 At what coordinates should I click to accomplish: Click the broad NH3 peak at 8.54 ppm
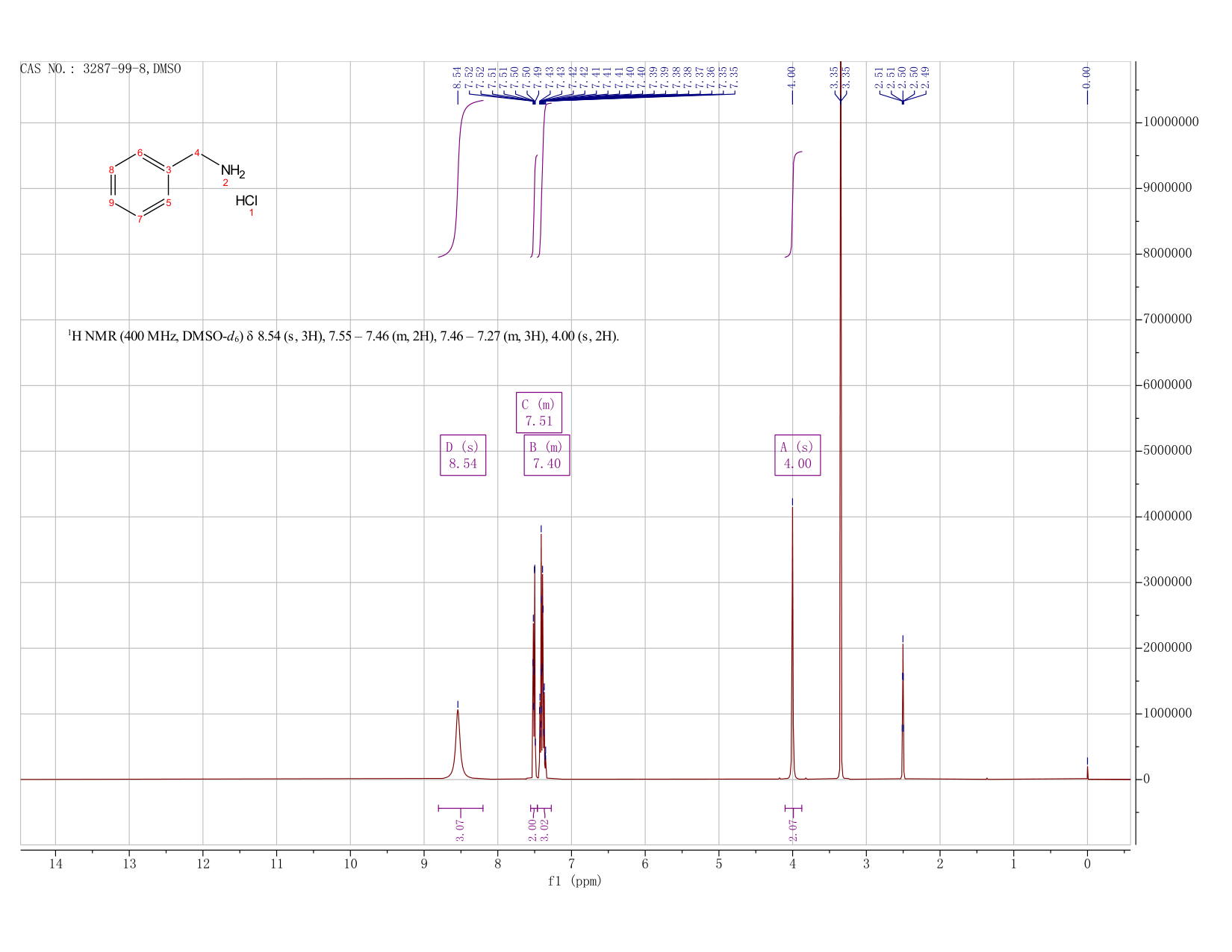458,743
